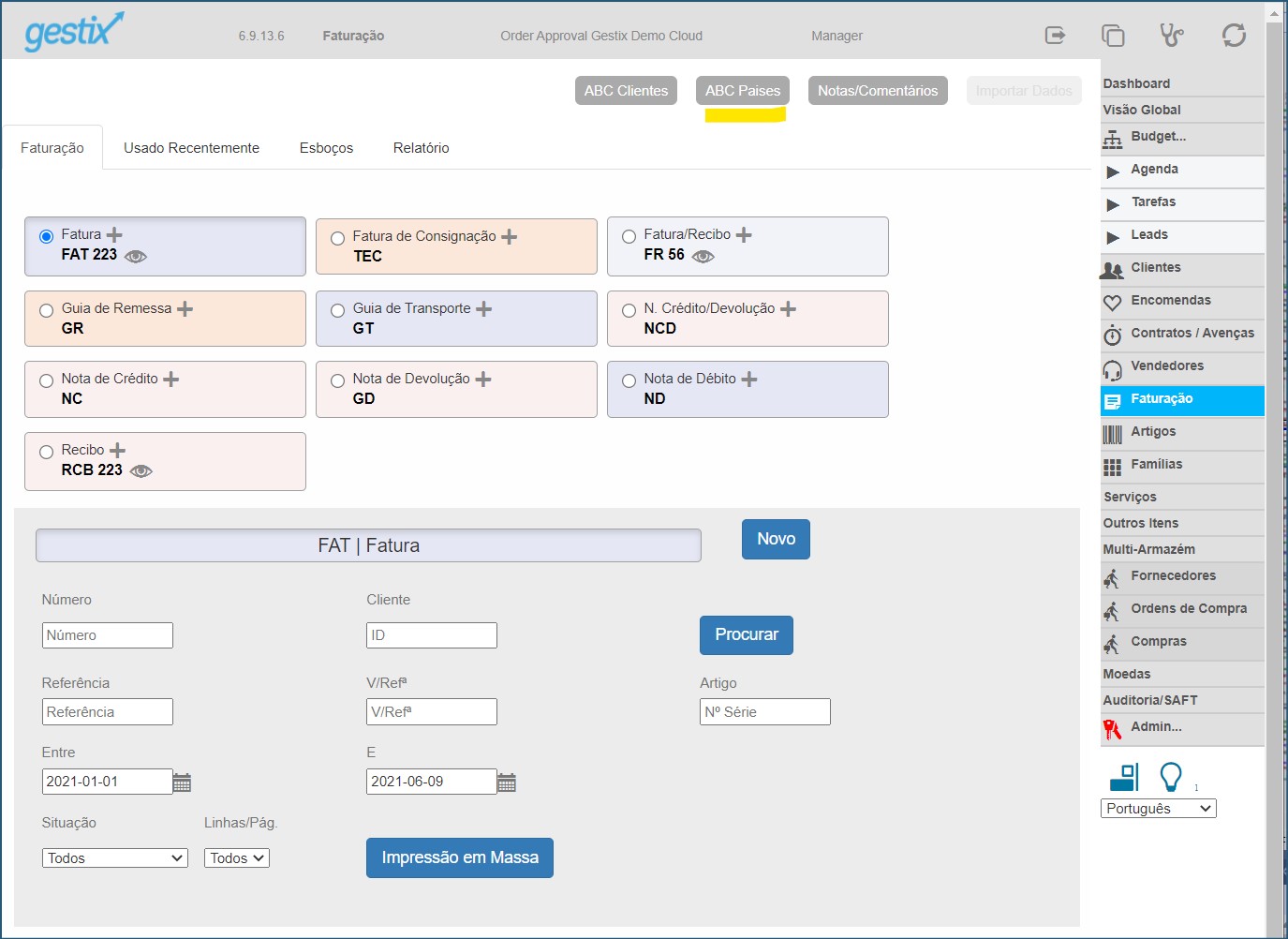Viewport: 1288px width, 939px height.
Task: Click the Admin red key icon
Action: (x=1112, y=729)
